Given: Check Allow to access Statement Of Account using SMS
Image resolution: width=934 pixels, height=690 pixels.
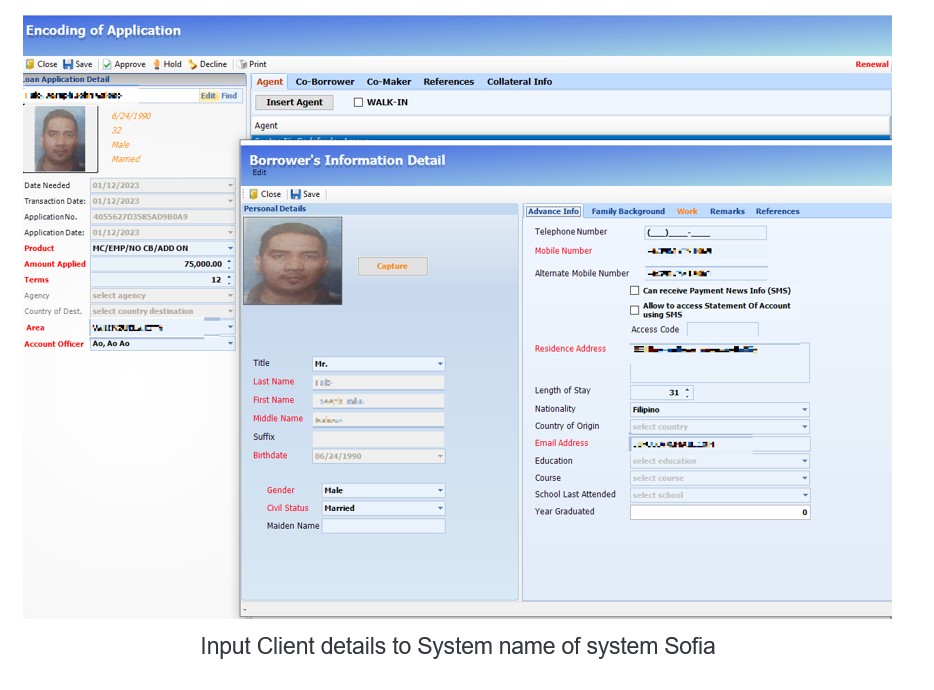Looking at the screenshot, I should click(634, 310).
